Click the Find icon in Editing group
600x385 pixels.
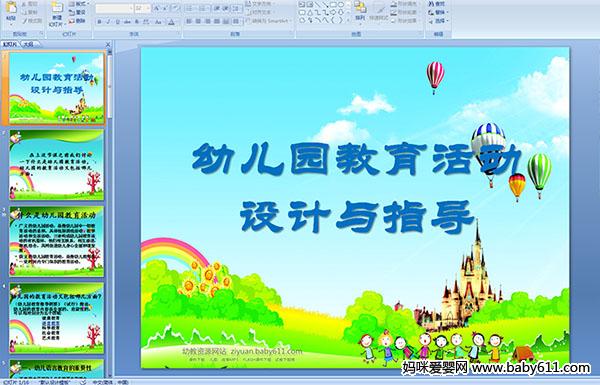(437, 4)
